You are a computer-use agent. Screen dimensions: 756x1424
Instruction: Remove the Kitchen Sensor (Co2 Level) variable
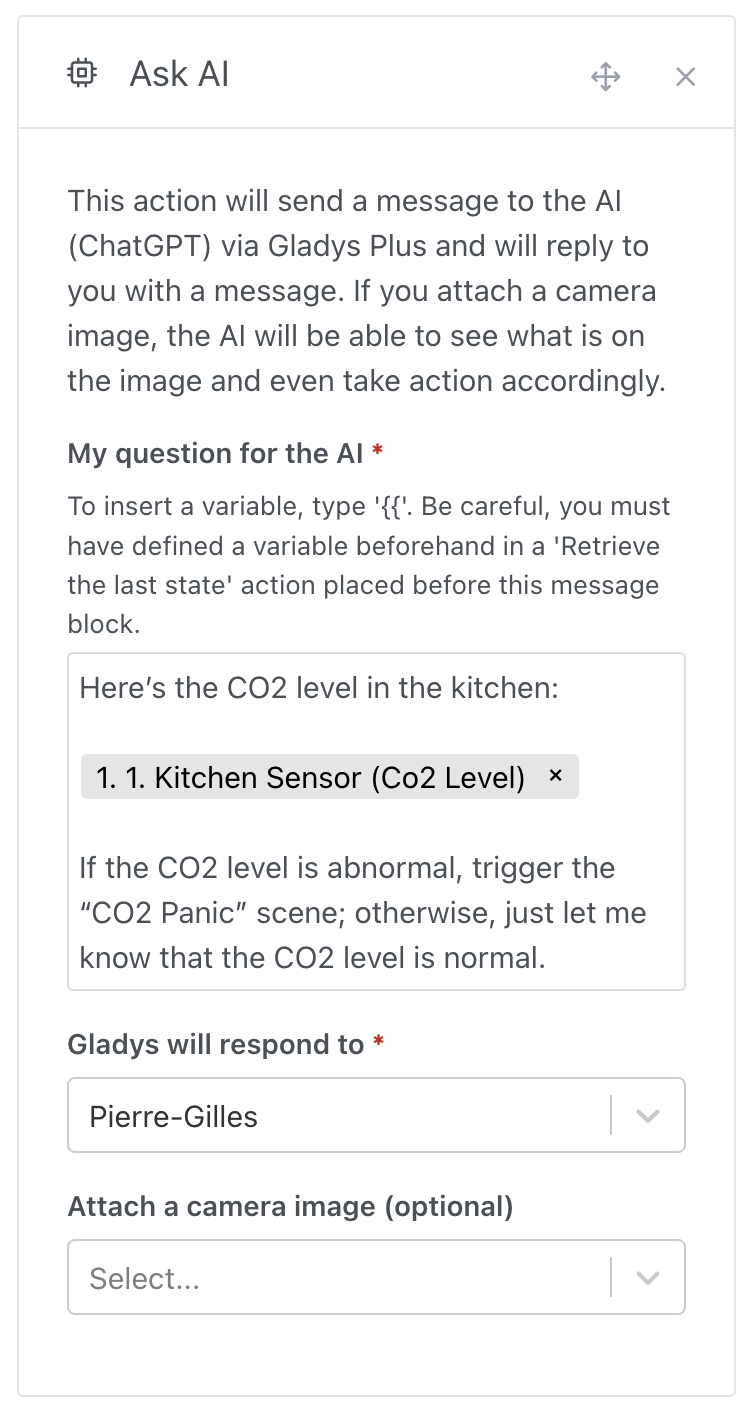(x=557, y=777)
